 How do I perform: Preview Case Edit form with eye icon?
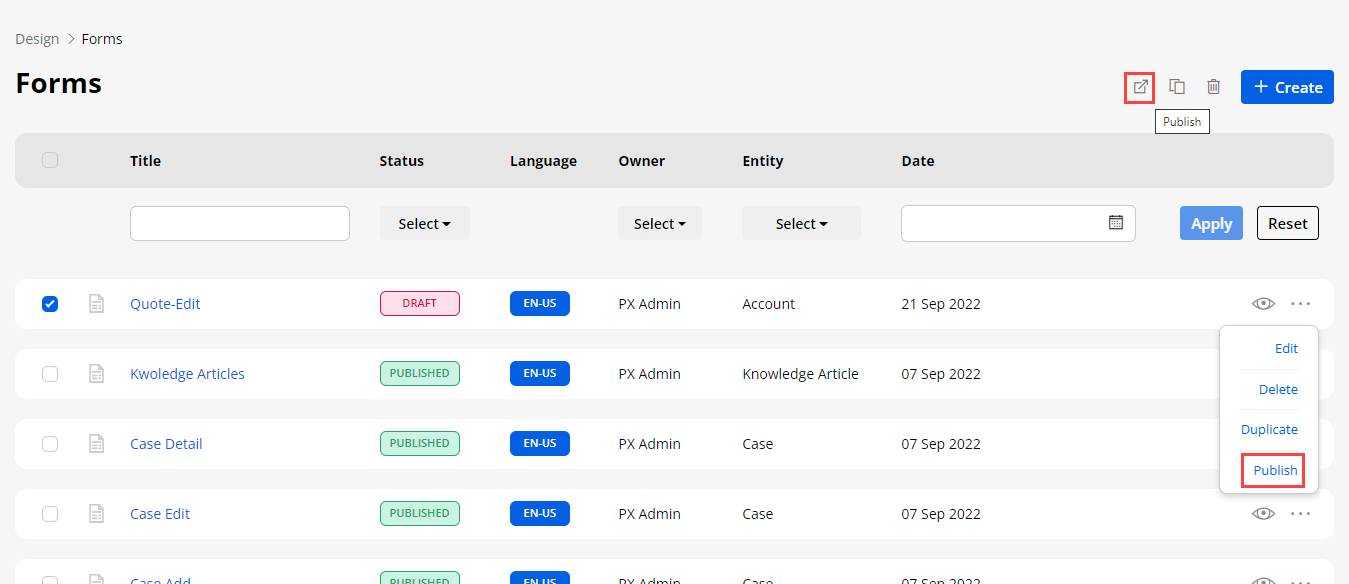[1263, 514]
